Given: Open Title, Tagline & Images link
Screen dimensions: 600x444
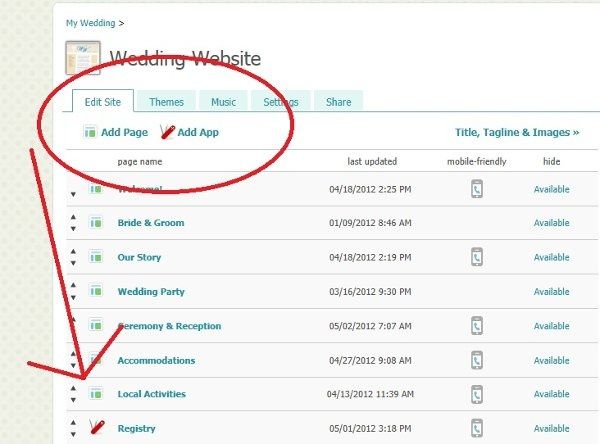Looking at the screenshot, I should (516, 132).
